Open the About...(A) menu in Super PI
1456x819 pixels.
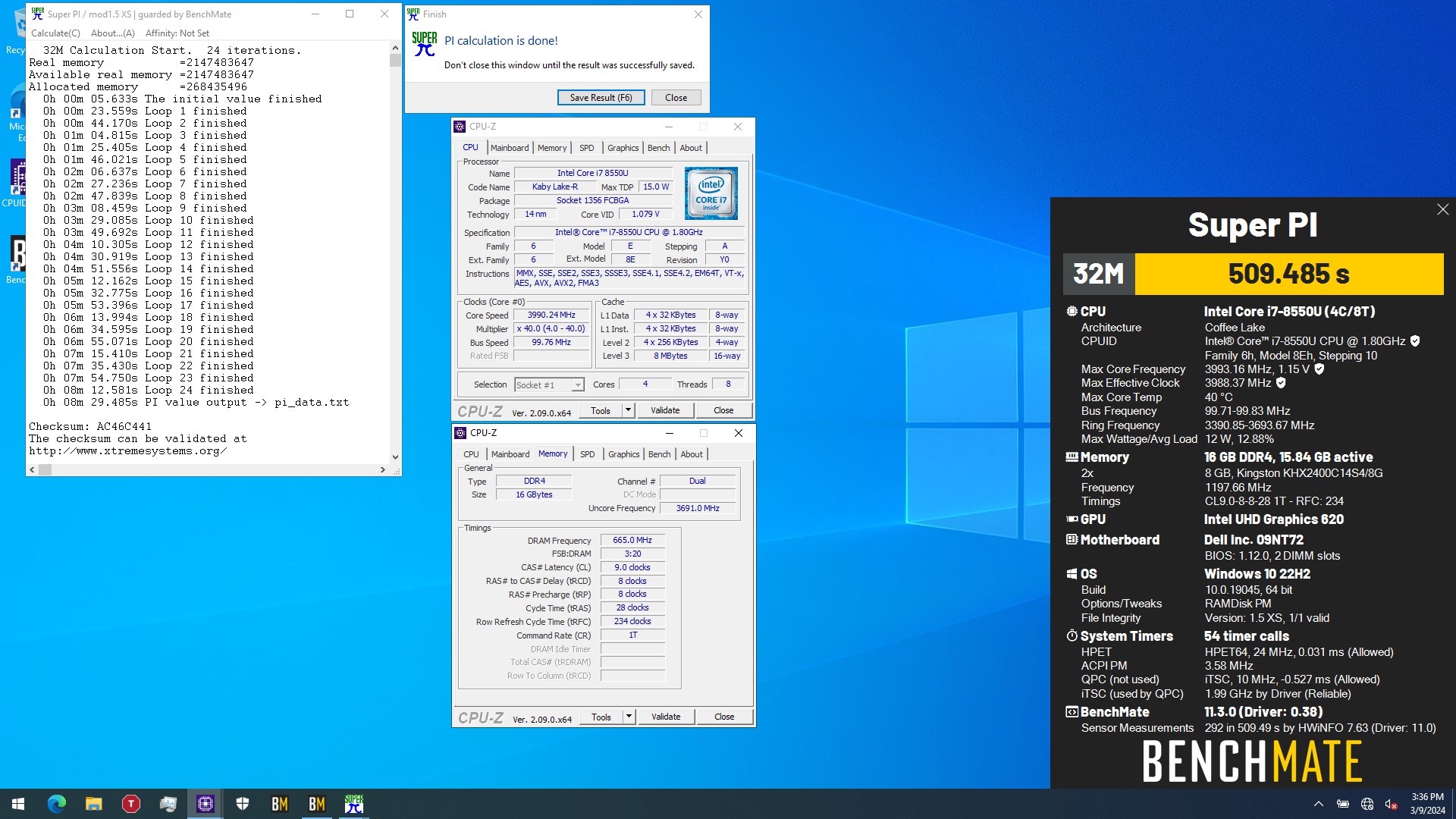click(113, 33)
